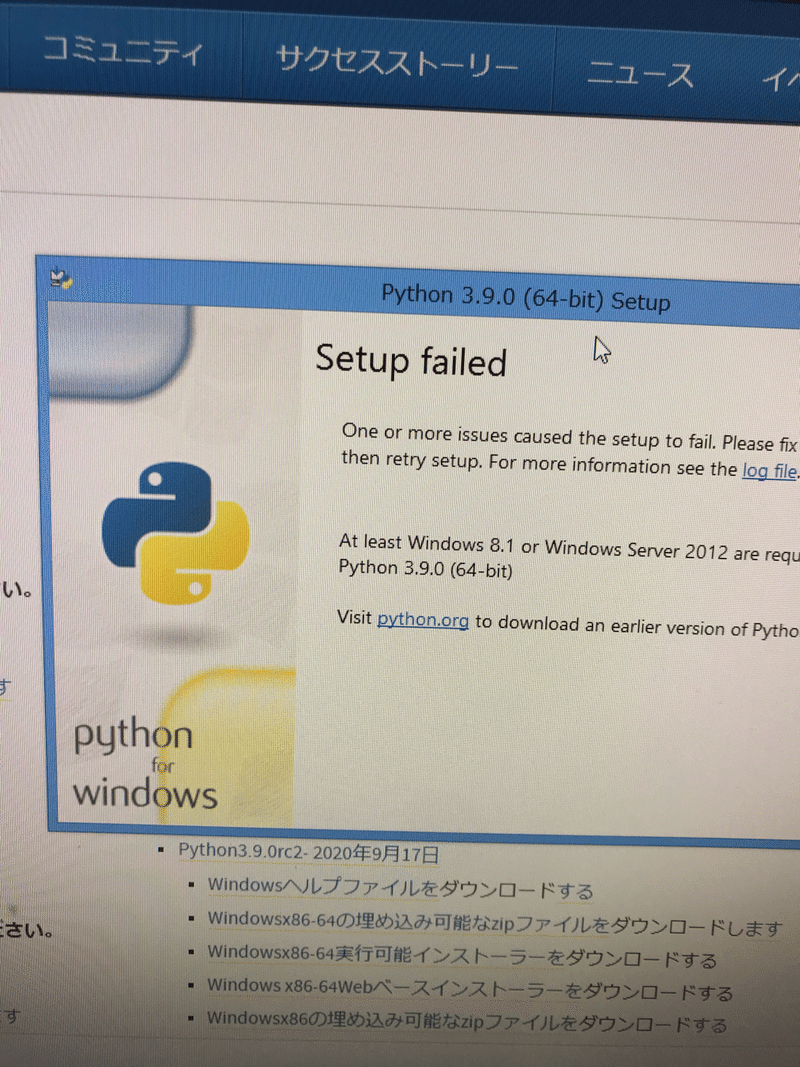Download Windowsx86の埋め込み可能なzipファイル link
Viewport: 800px width, 1067px height.
[467, 1020]
